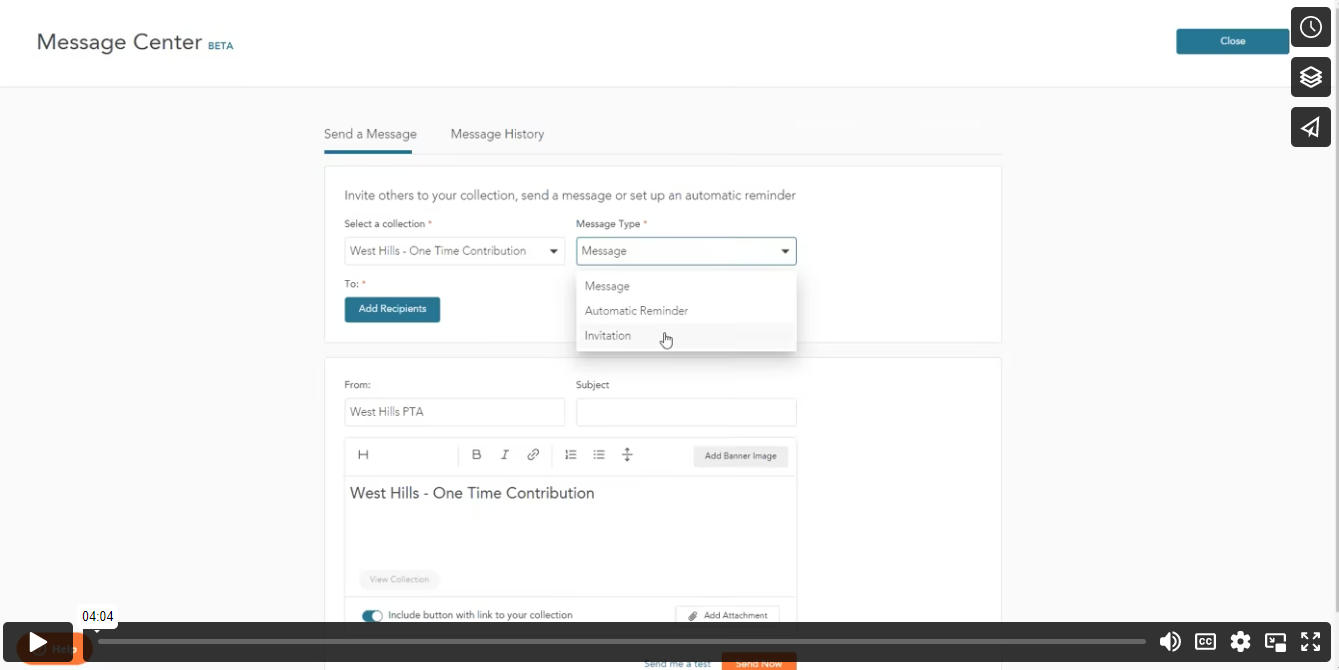1339x670 pixels.
Task: Apply bulleted list formatting
Action: pos(599,455)
